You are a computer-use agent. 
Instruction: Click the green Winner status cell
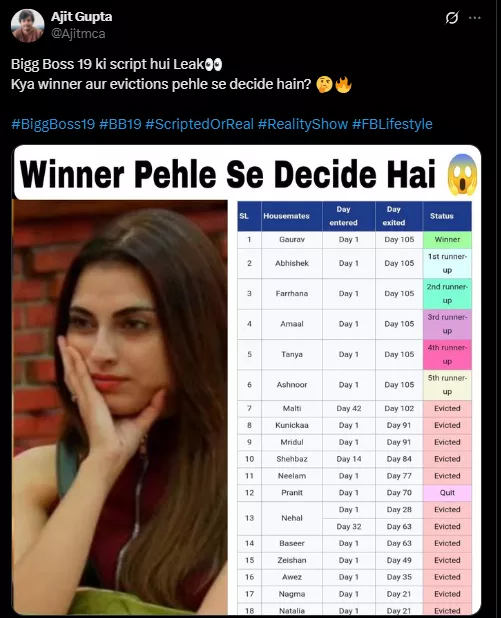[x=447, y=239]
